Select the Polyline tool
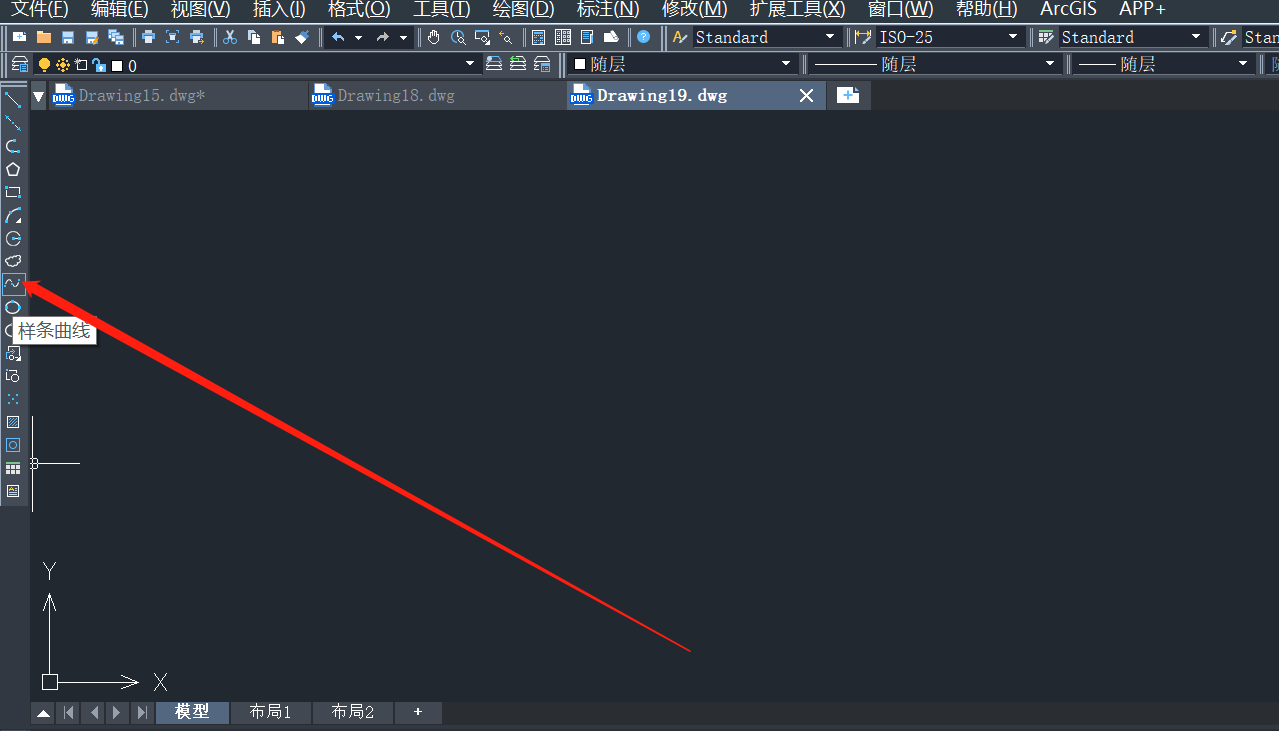The image size is (1279, 731). 13,146
